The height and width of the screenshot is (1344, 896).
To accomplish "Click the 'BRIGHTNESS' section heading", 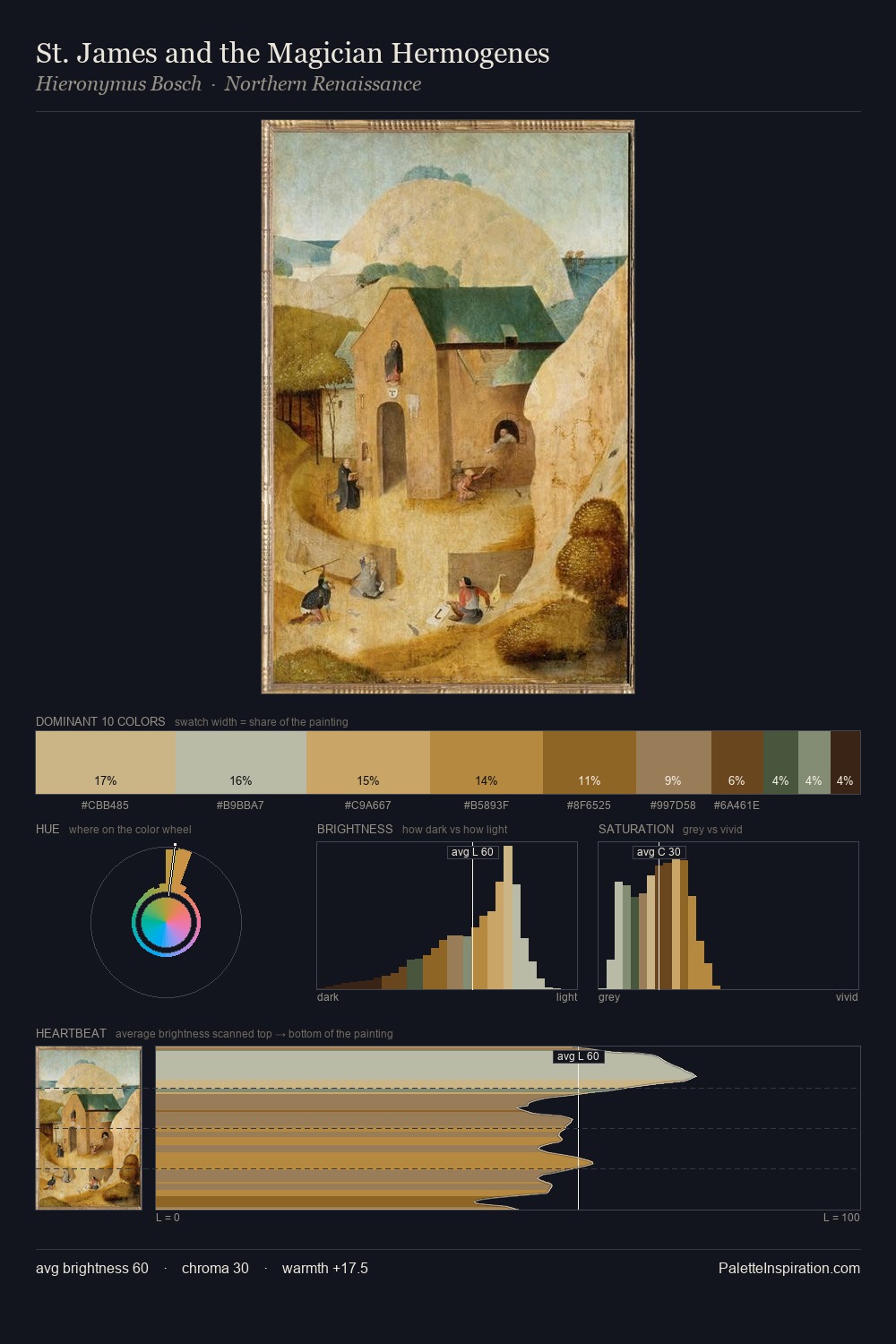I will 355,829.
